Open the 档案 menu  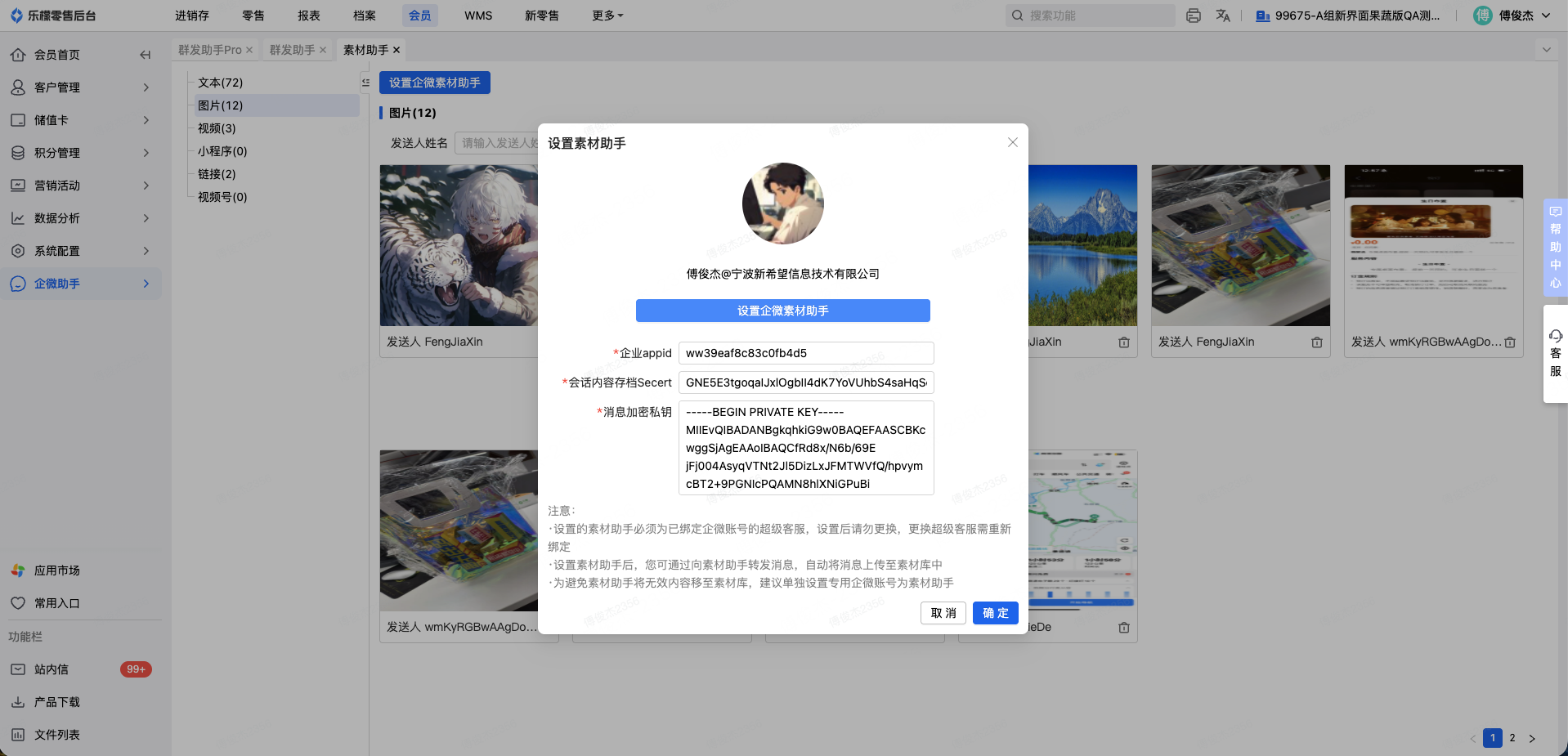click(x=365, y=16)
